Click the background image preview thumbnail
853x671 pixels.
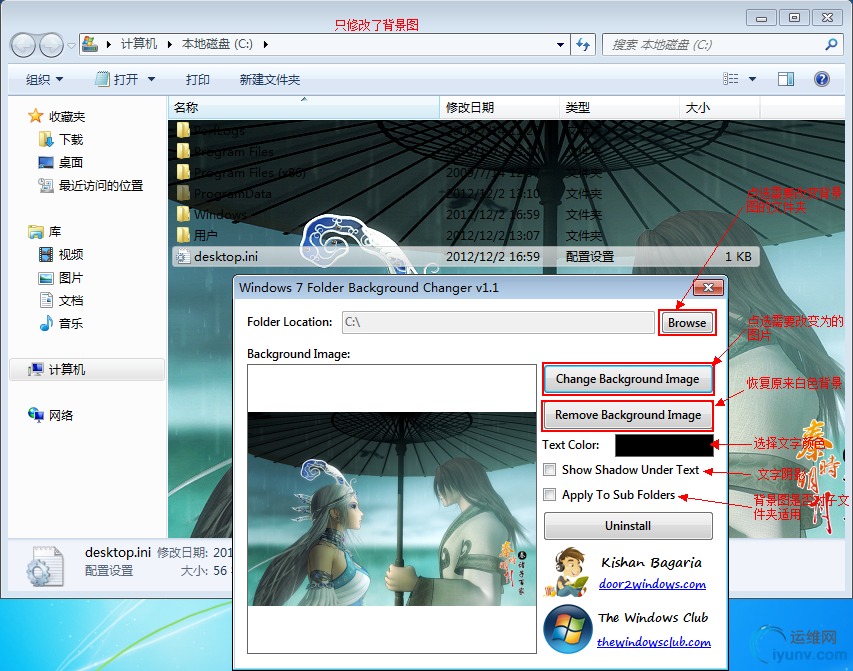coord(392,509)
